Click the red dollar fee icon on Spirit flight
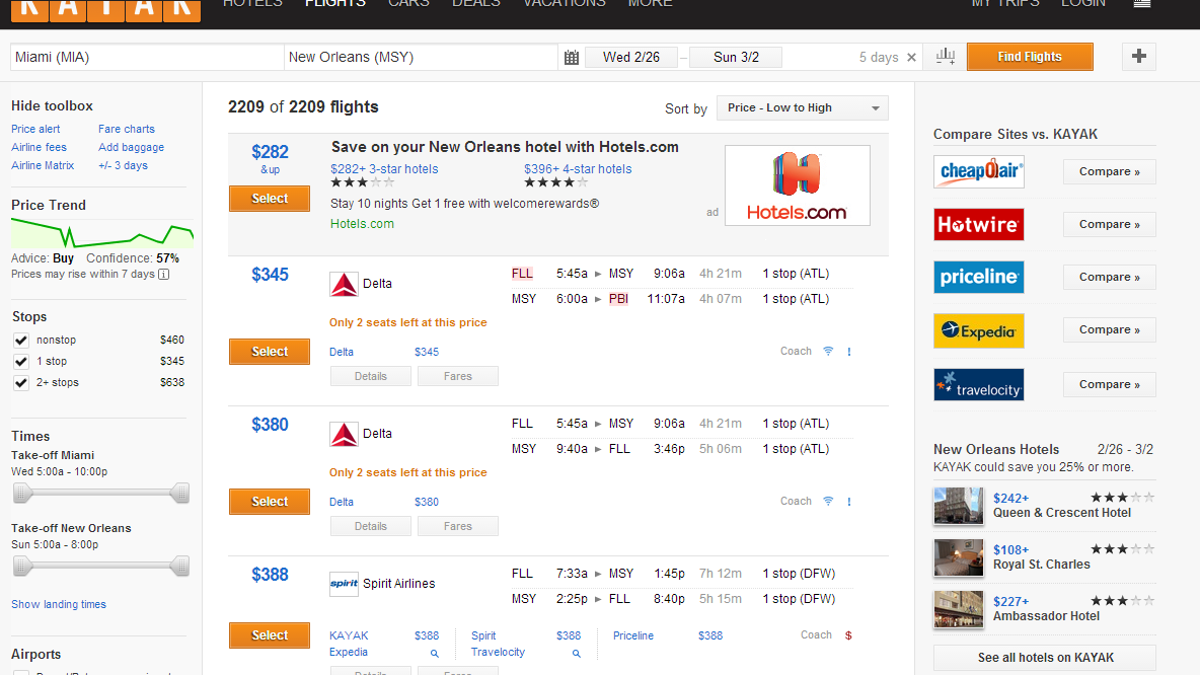Image resolution: width=1200 pixels, height=675 pixels. [x=848, y=635]
